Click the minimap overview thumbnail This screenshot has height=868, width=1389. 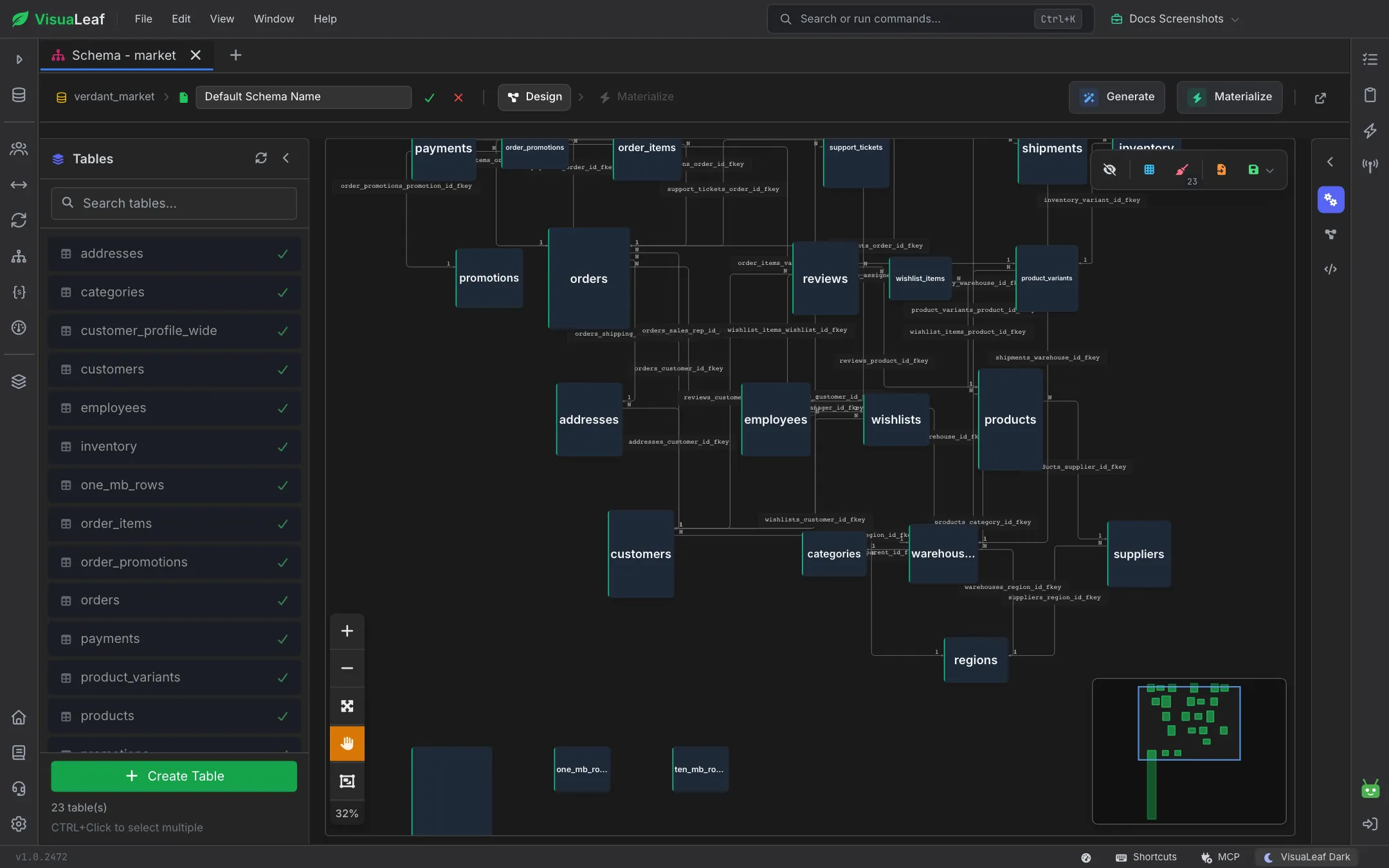tap(1189, 751)
